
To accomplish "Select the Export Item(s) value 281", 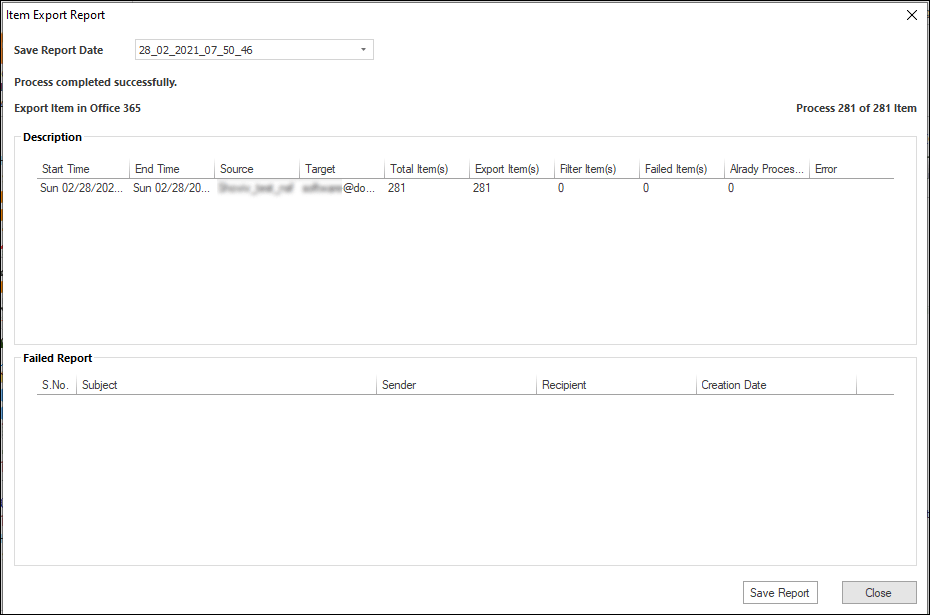I will click(482, 188).
